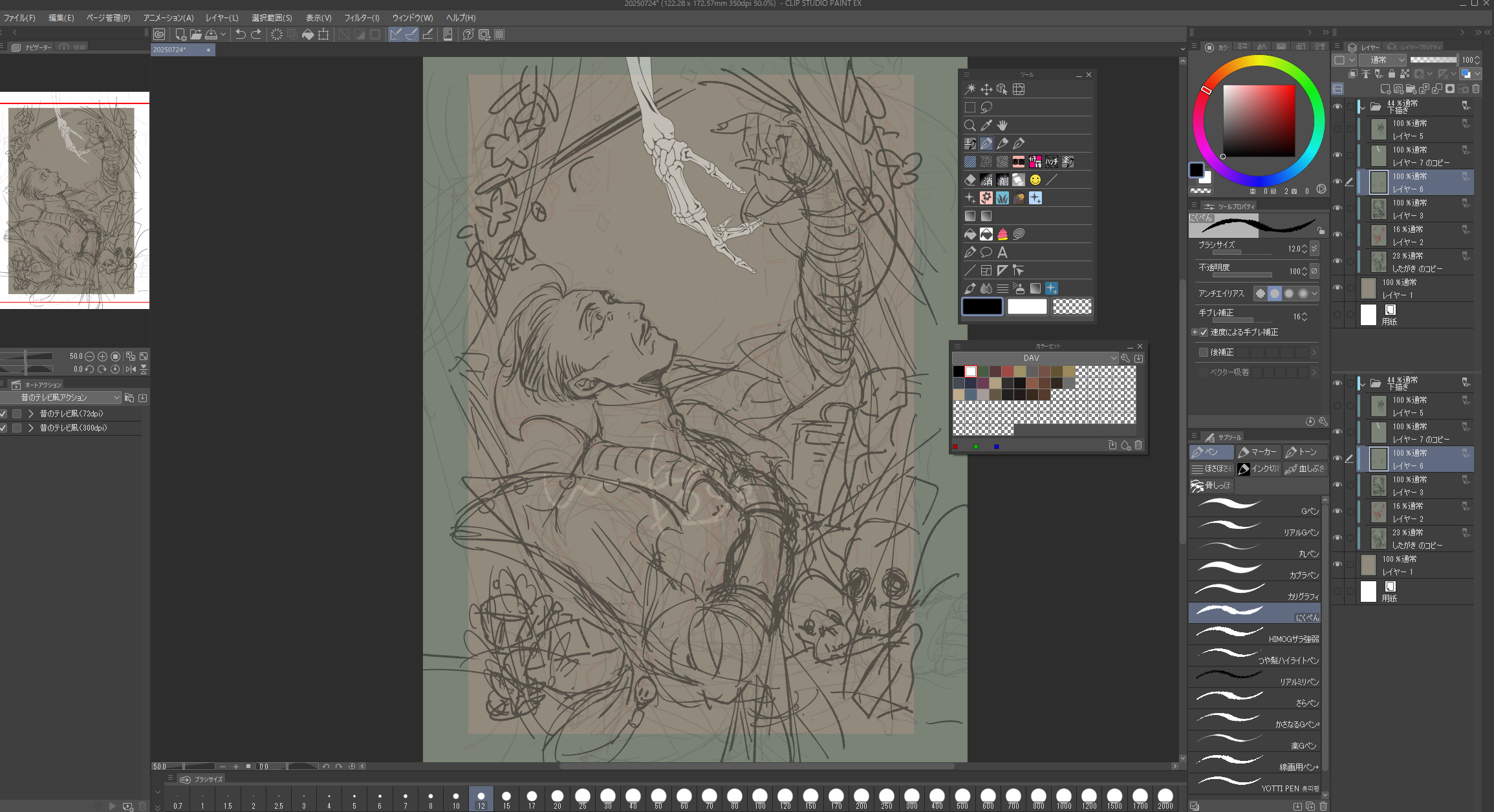Screen dimensions: 1494x812
Task: Switch to the マーカー sub tool tab
Action: (x=1257, y=452)
